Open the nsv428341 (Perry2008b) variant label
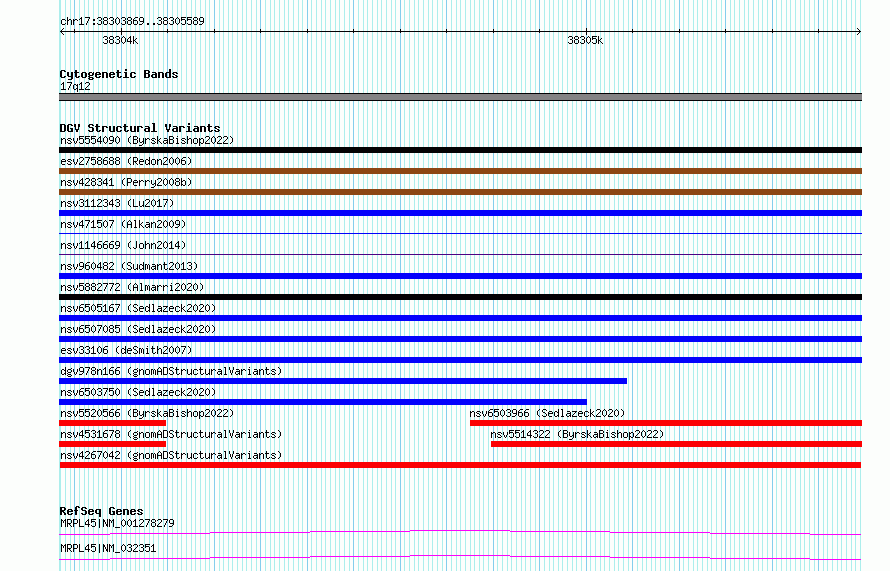This screenshot has height=571, width=890. pyautogui.click(x=126, y=182)
